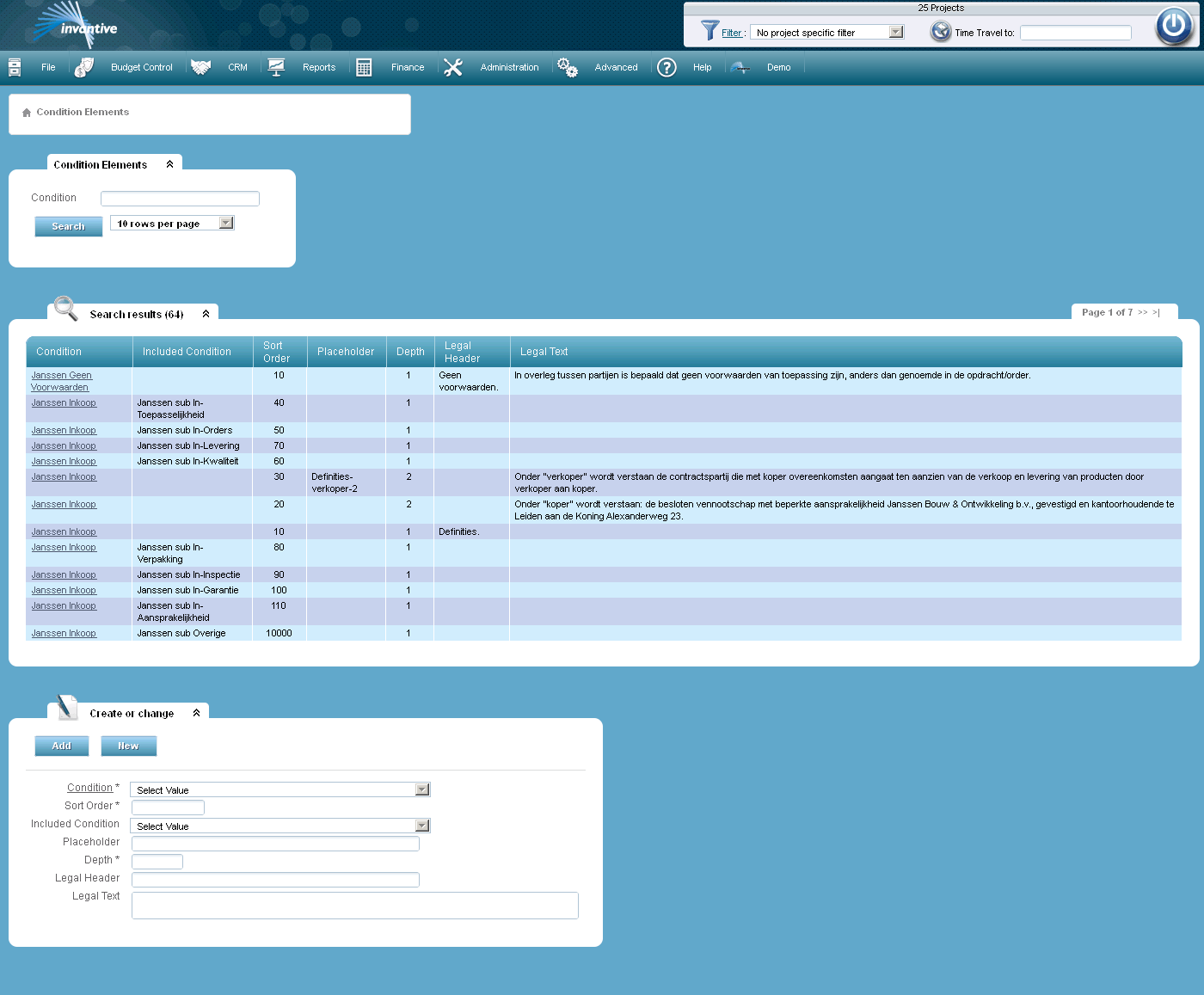Select the Administration wrench icon

[453, 66]
